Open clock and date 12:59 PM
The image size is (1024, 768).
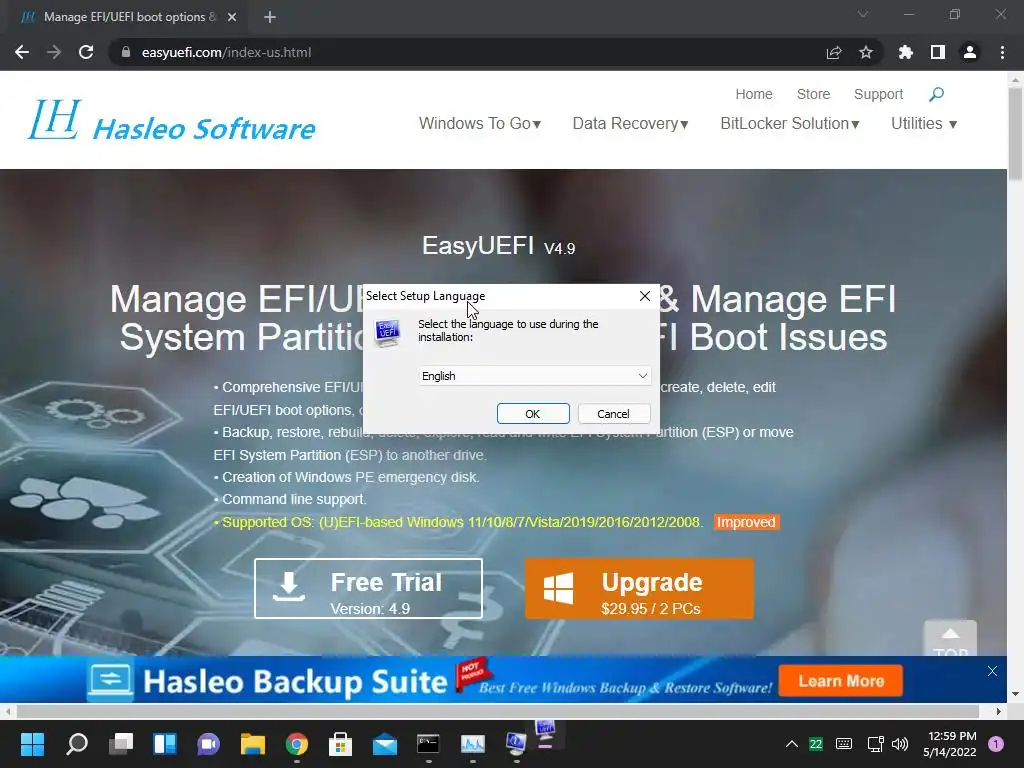point(950,744)
